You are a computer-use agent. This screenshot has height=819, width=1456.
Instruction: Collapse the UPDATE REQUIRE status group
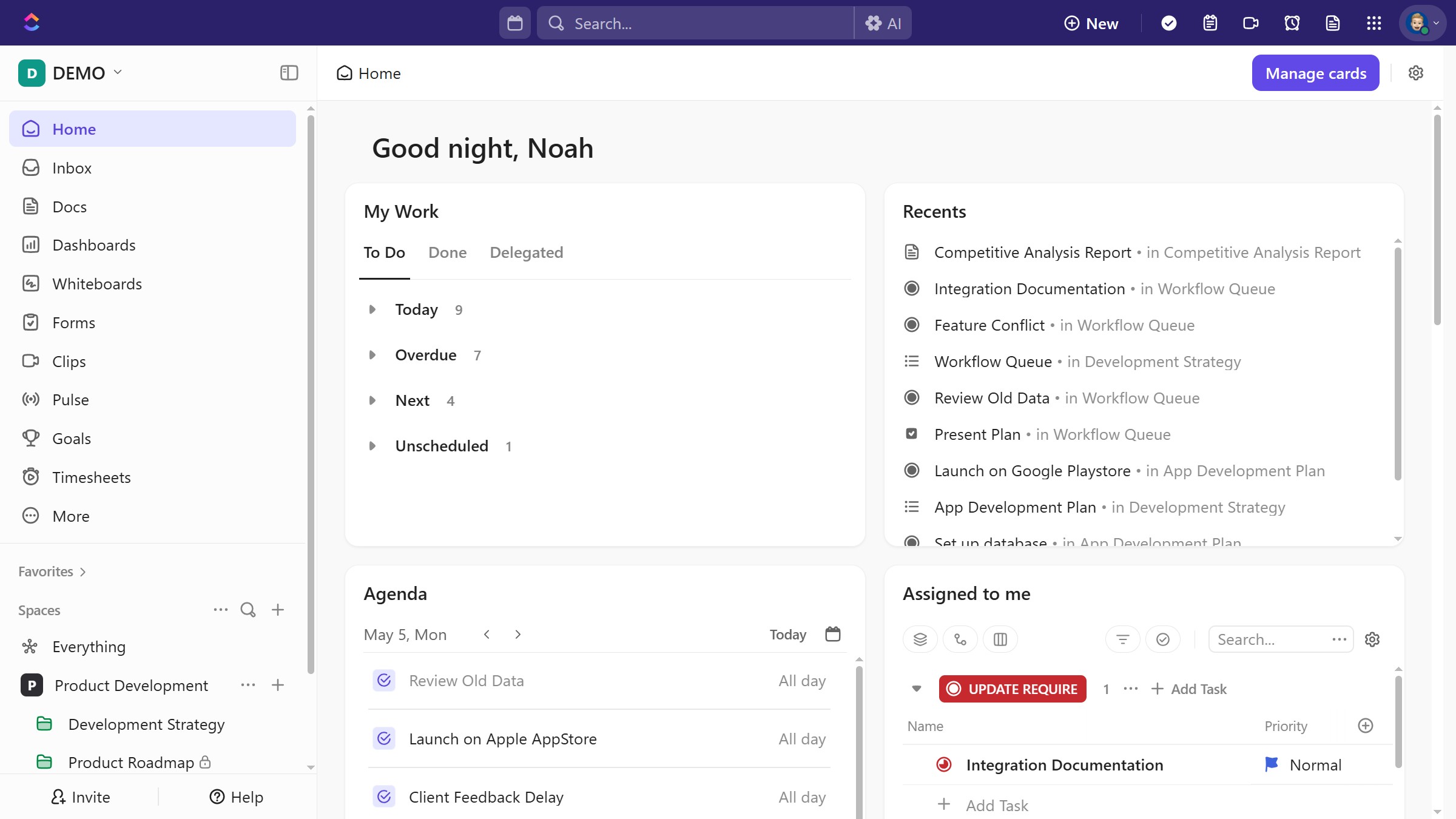coord(916,689)
